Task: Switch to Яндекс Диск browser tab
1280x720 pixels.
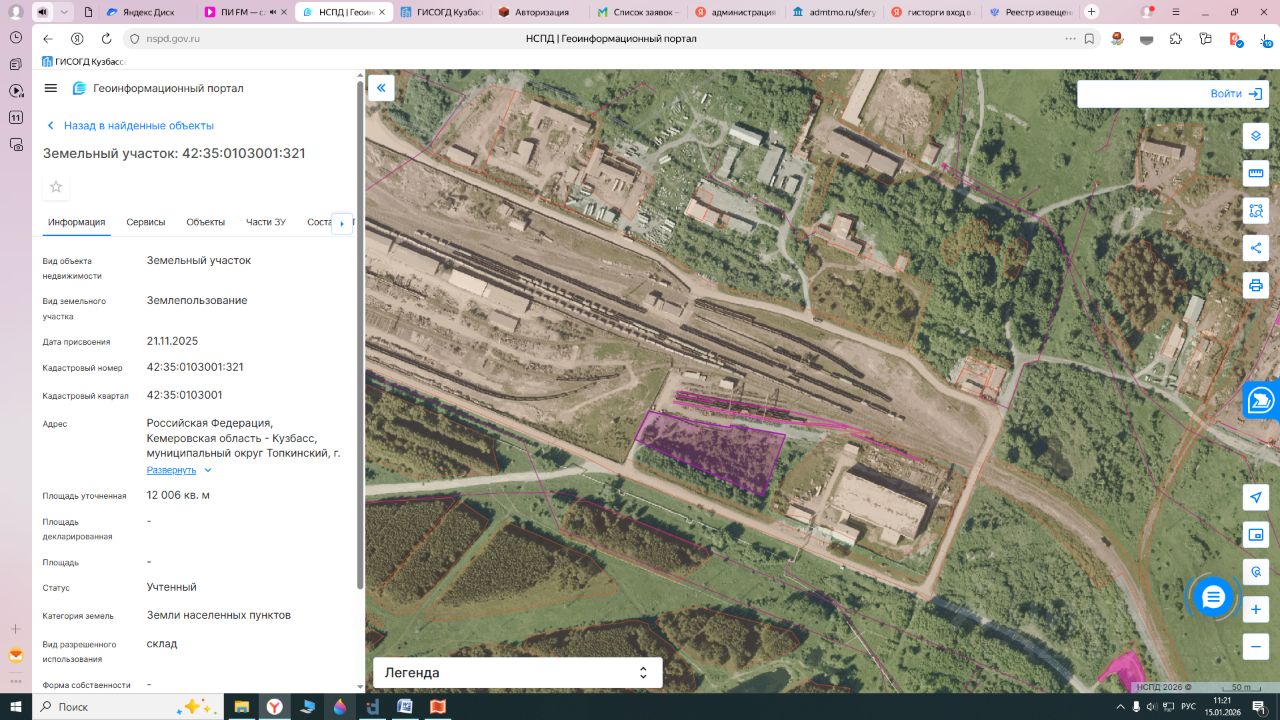Action: pos(147,12)
